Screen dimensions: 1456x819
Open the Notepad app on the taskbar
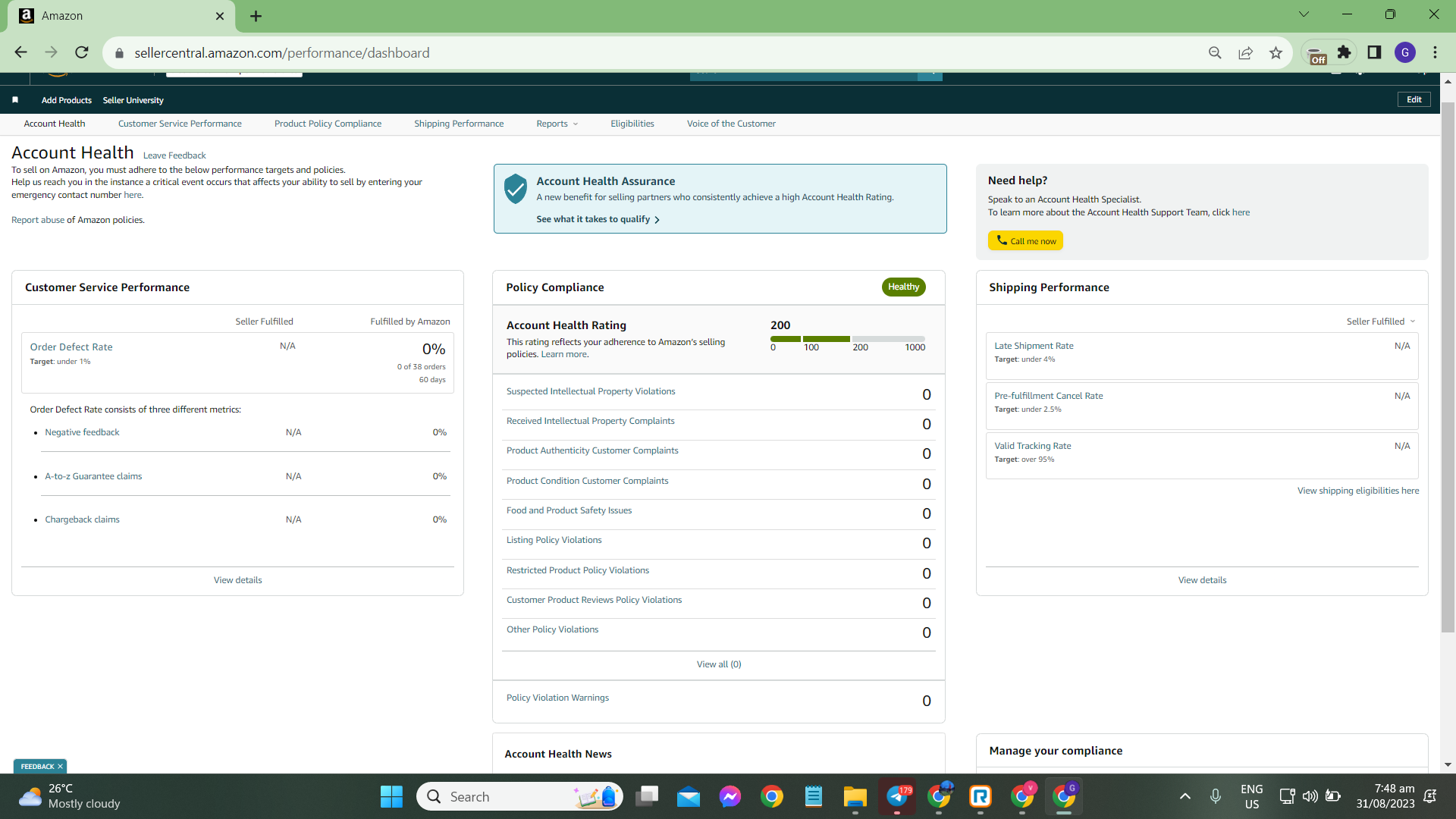(x=814, y=797)
